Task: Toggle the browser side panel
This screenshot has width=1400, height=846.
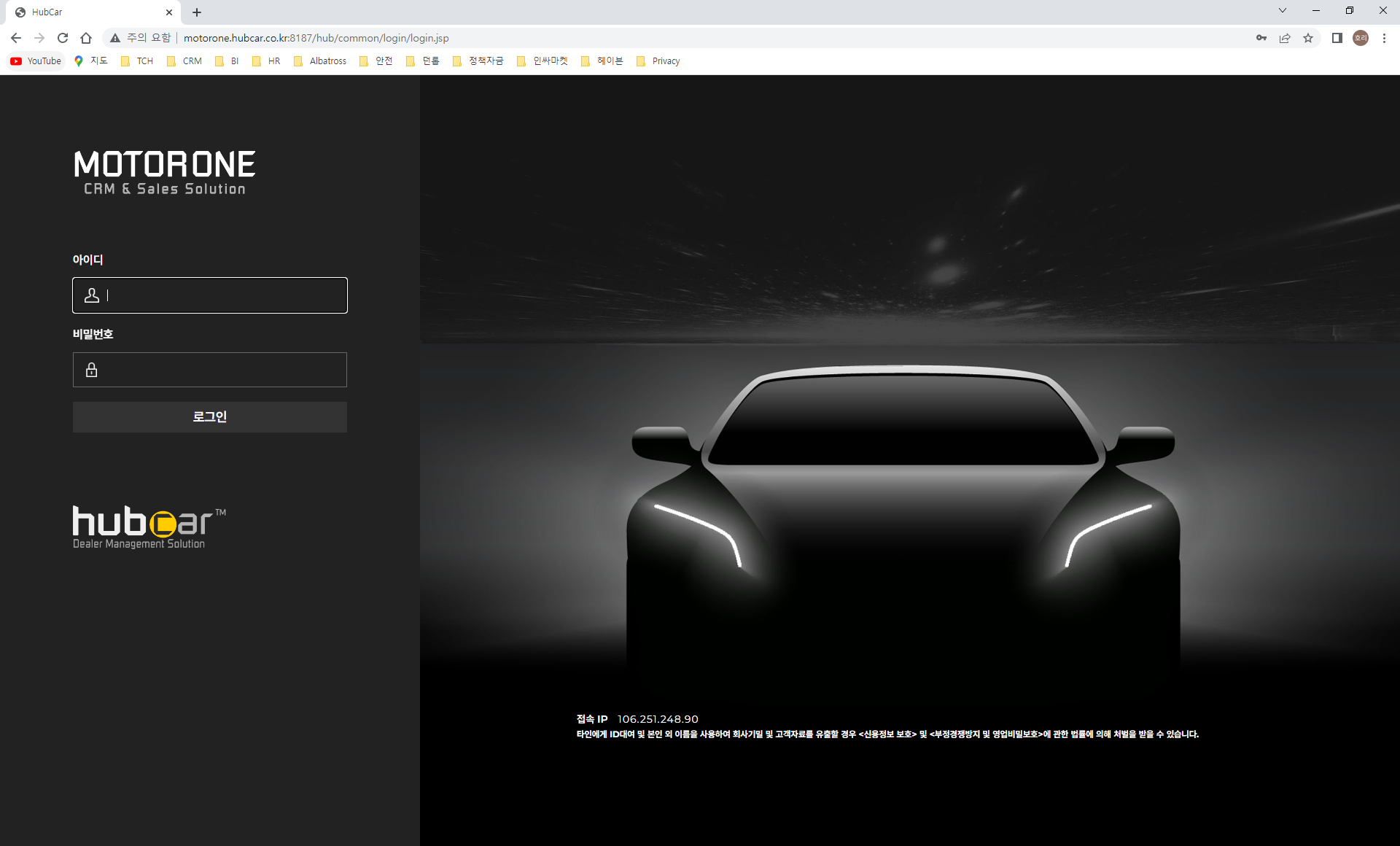Action: [x=1337, y=38]
